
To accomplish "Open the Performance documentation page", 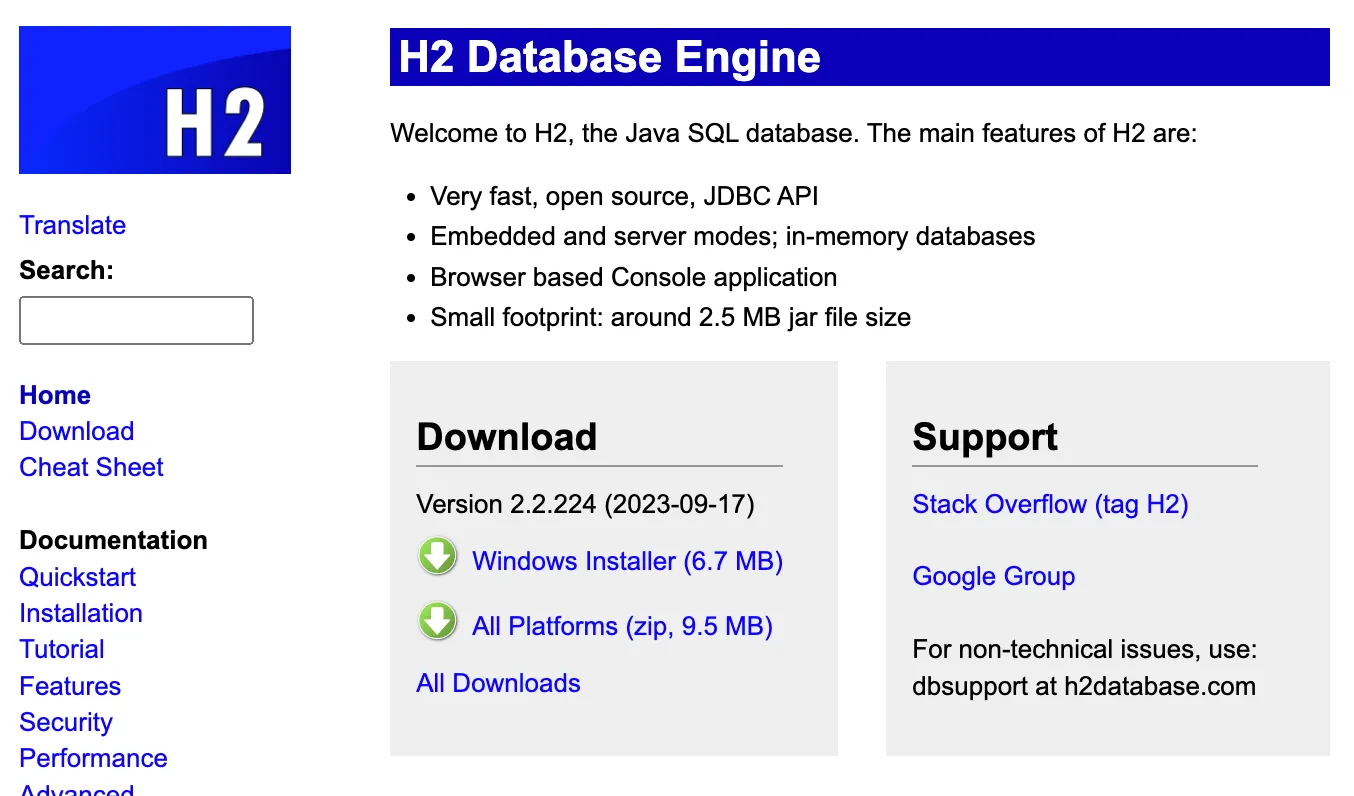I will [x=93, y=758].
